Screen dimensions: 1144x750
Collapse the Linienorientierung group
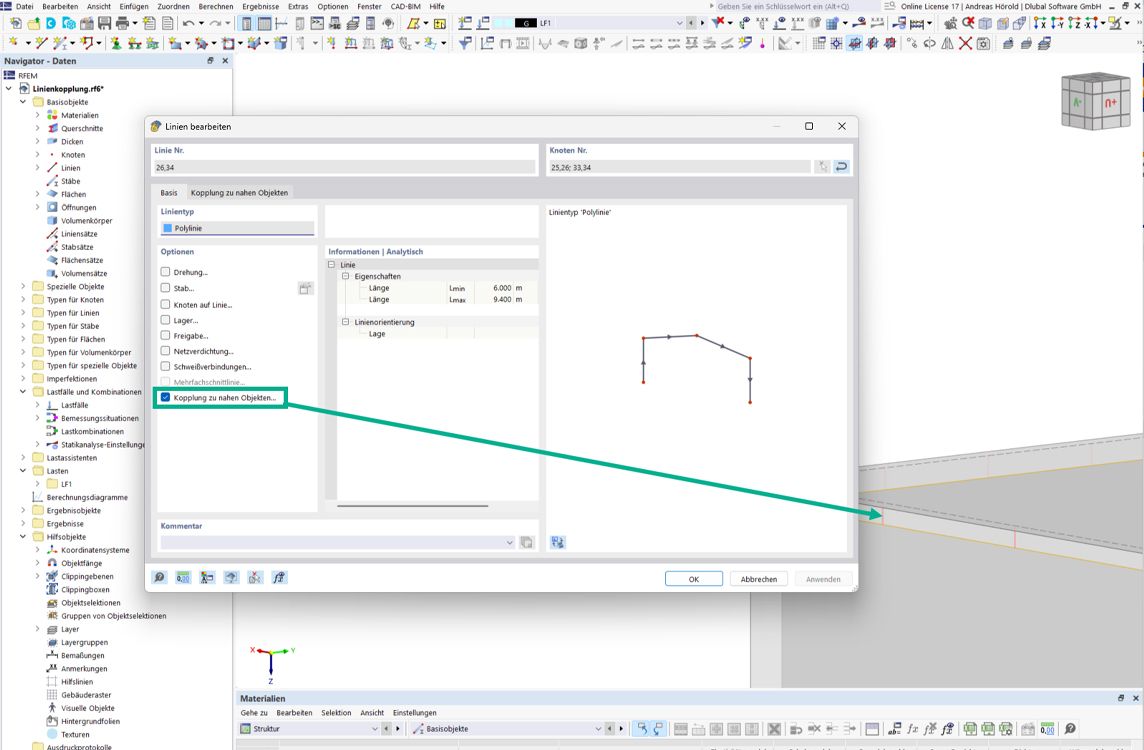click(x=346, y=322)
